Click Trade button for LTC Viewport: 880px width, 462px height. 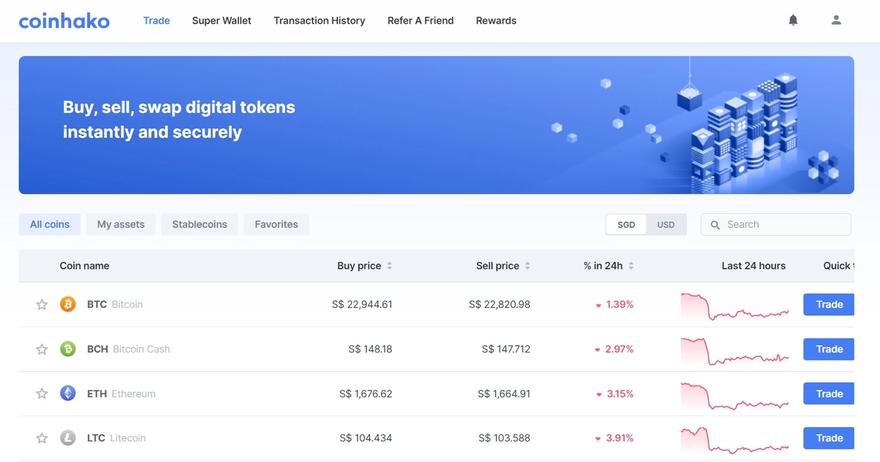pos(829,438)
